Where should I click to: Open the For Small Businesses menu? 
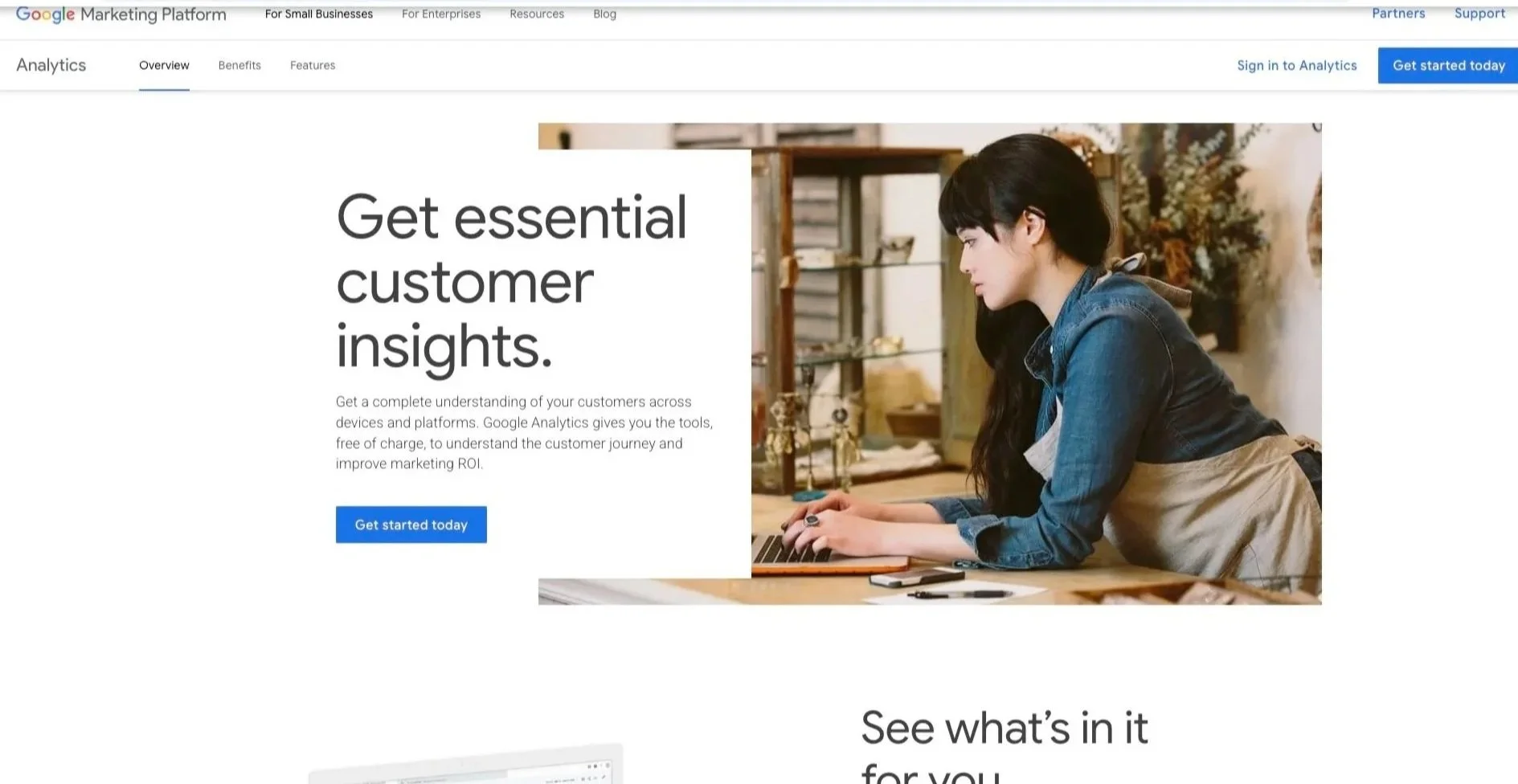319,14
